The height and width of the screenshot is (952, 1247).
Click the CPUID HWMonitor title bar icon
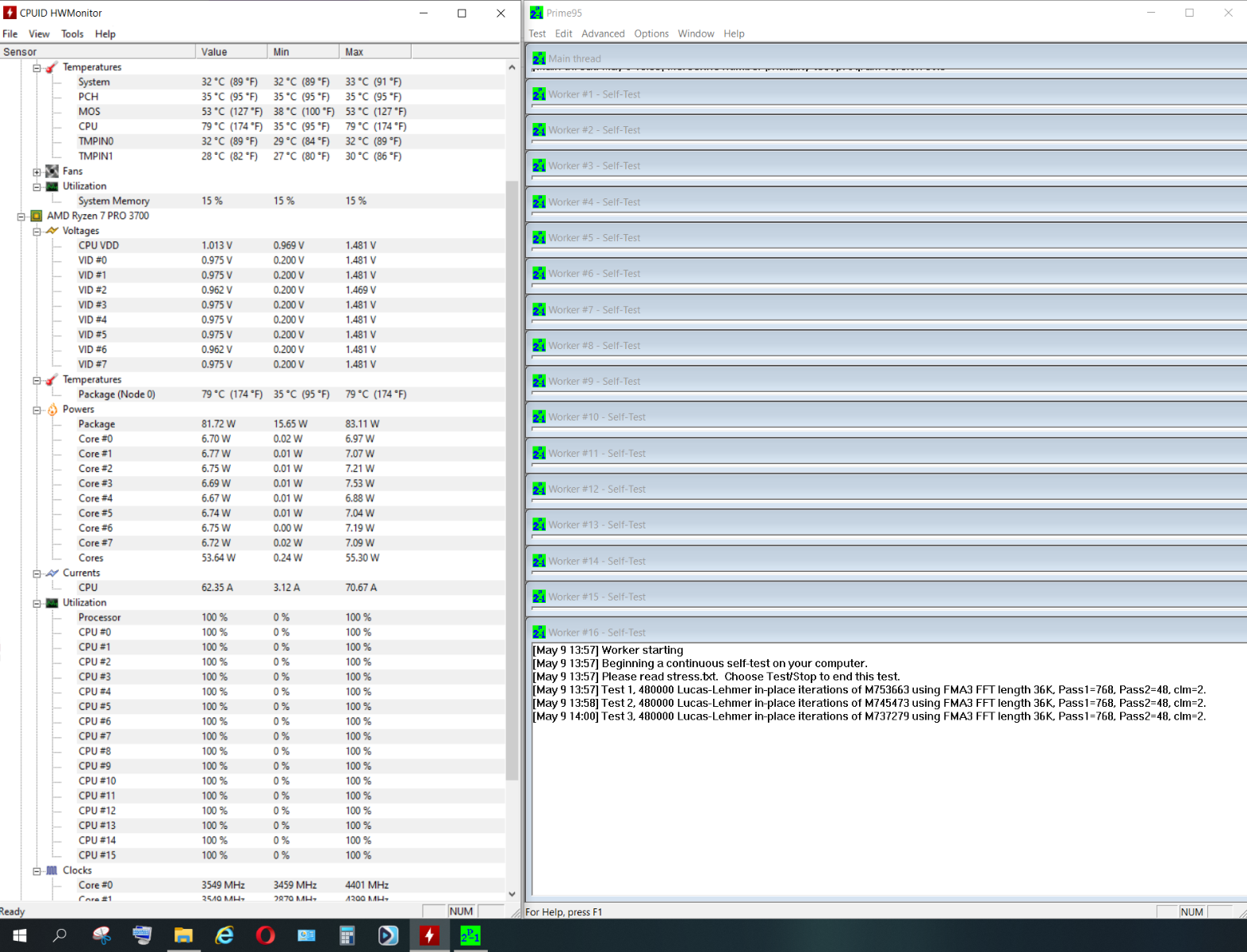pos(10,13)
